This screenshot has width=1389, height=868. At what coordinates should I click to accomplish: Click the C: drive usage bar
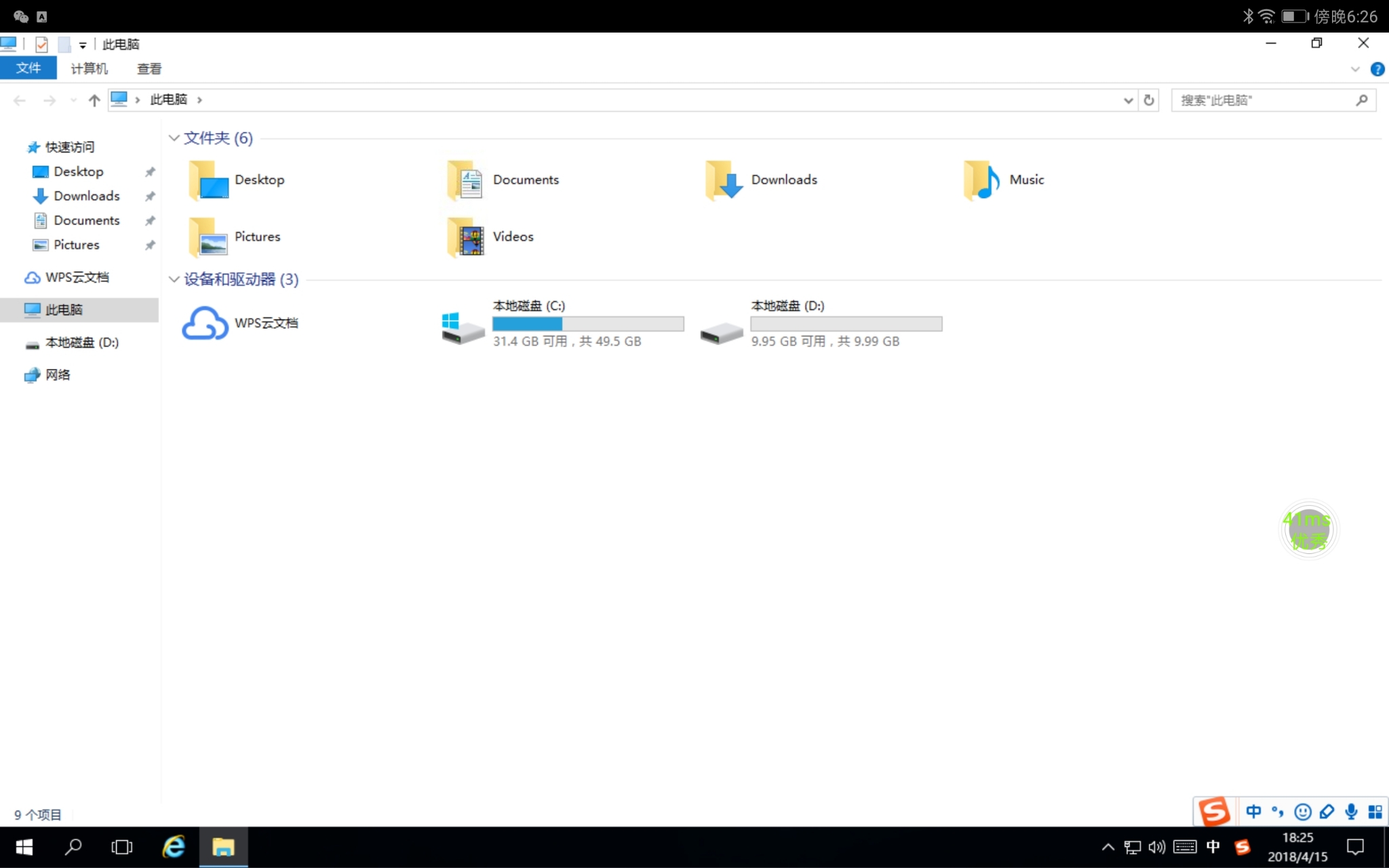pyautogui.click(x=588, y=324)
